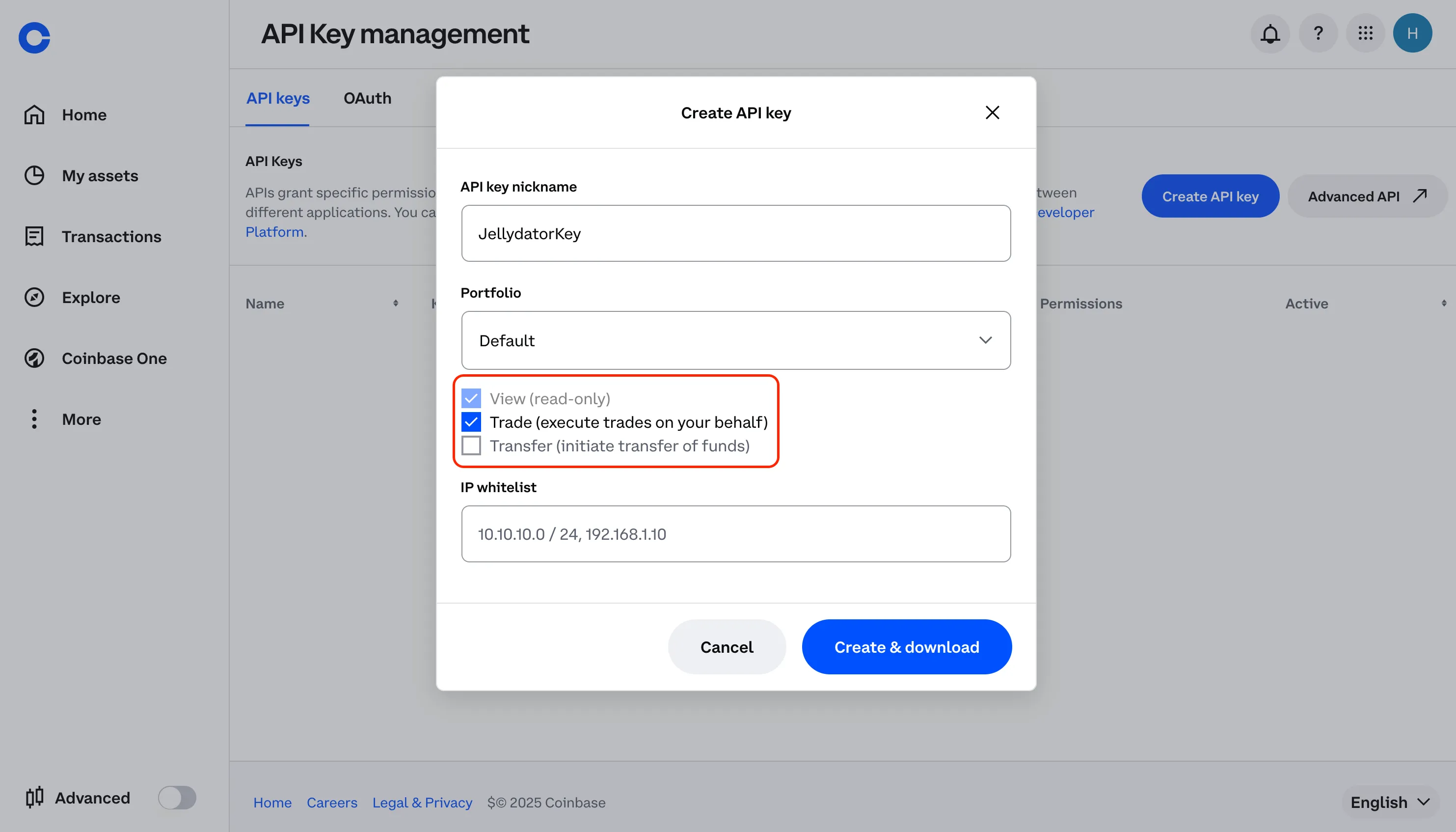Go to Transactions in the sidebar
Viewport: 1456px width, 832px height.
(92, 237)
